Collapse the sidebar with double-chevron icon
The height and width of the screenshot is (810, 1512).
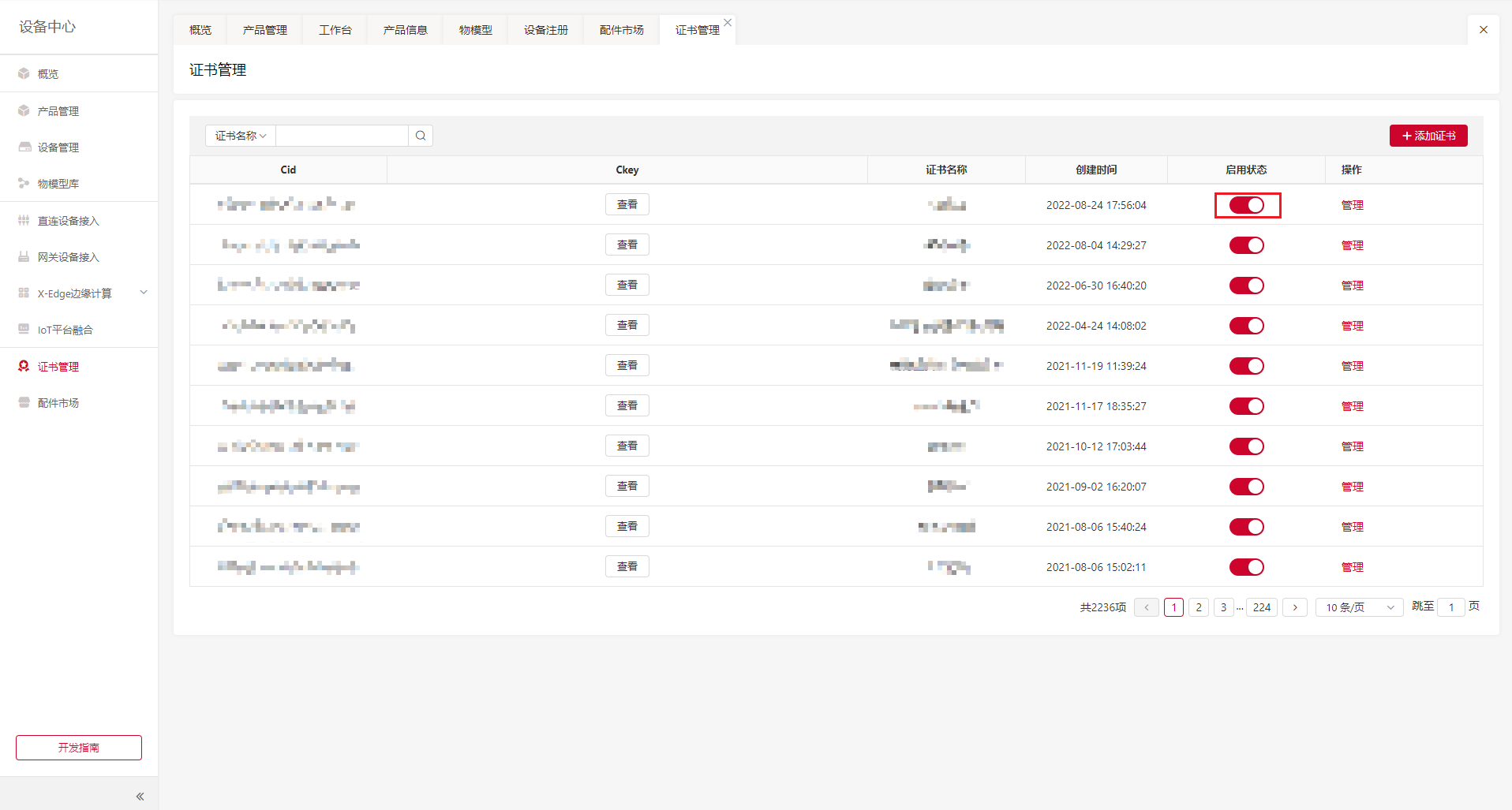click(x=140, y=797)
